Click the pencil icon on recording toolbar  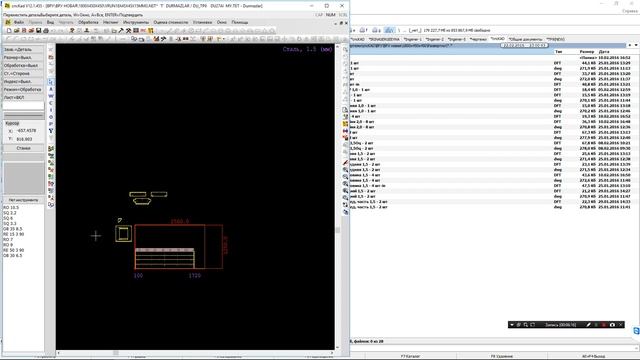[589, 325]
